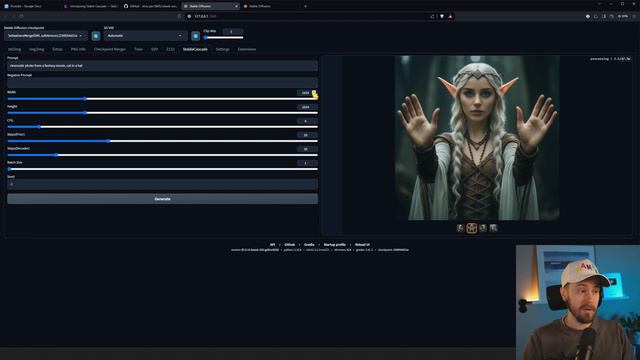
Task: Click the Generate button
Action: 162,199
